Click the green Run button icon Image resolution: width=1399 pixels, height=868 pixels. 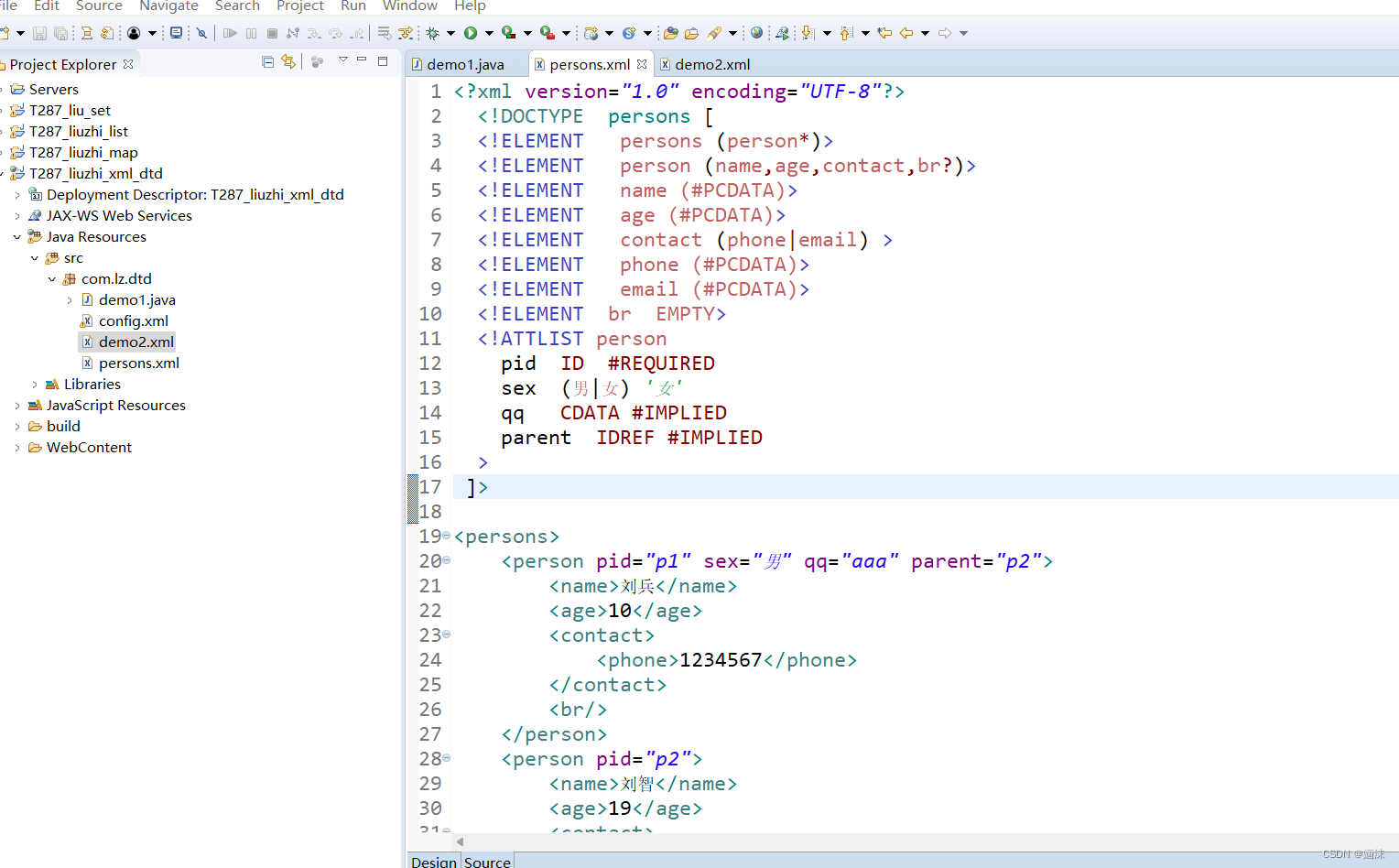(471, 33)
